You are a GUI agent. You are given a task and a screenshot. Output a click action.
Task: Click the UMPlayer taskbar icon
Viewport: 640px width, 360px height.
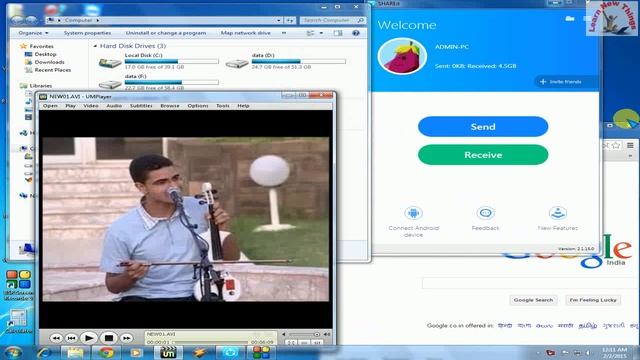pos(168,352)
